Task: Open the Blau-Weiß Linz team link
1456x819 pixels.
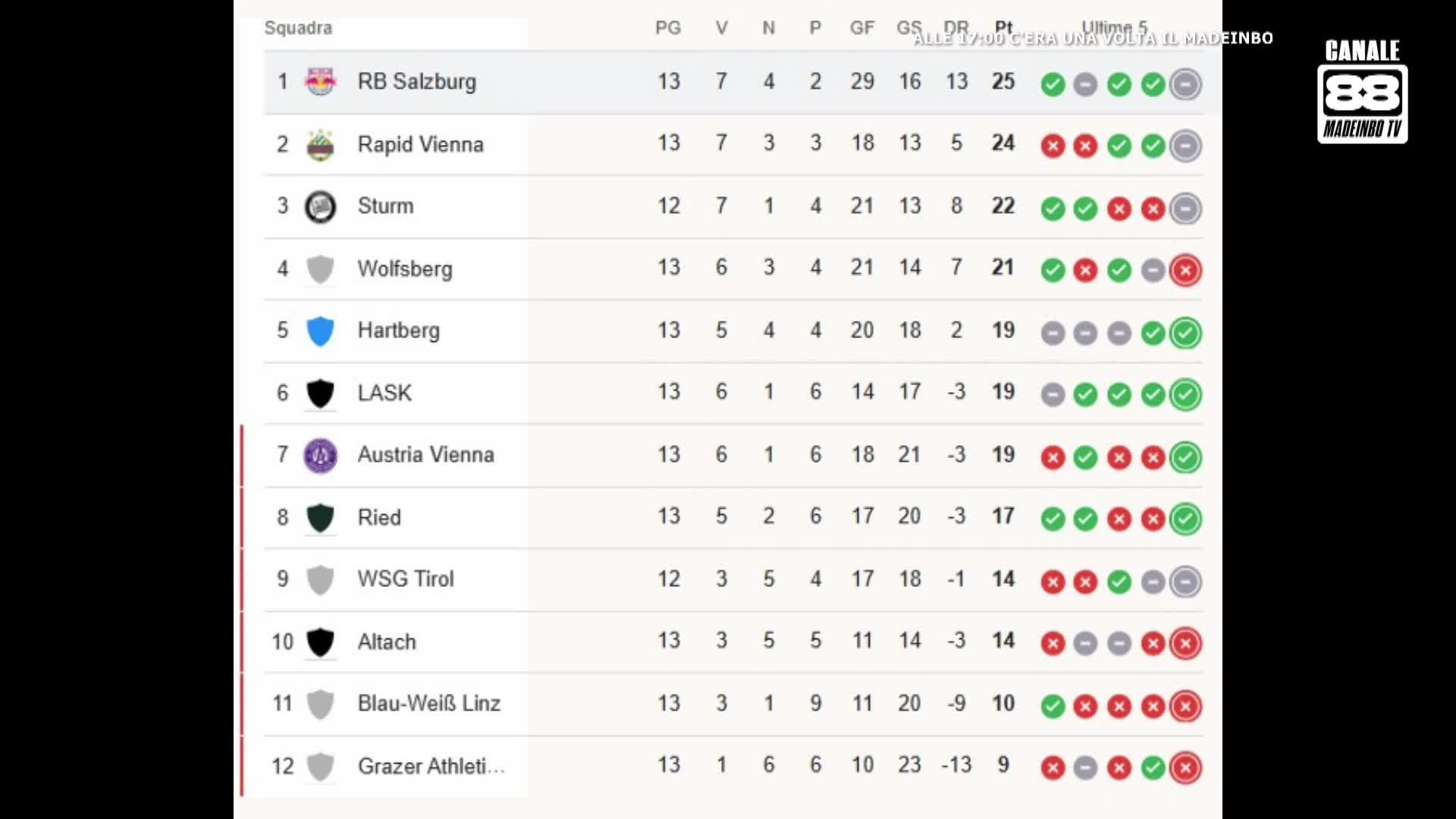Action: click(428, 704)
